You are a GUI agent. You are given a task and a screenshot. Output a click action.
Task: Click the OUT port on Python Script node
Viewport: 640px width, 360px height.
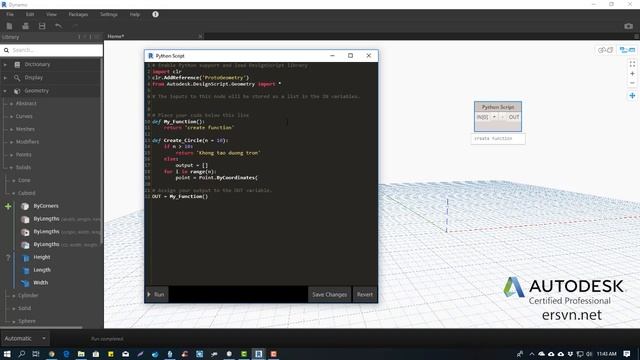coord(514,117)
